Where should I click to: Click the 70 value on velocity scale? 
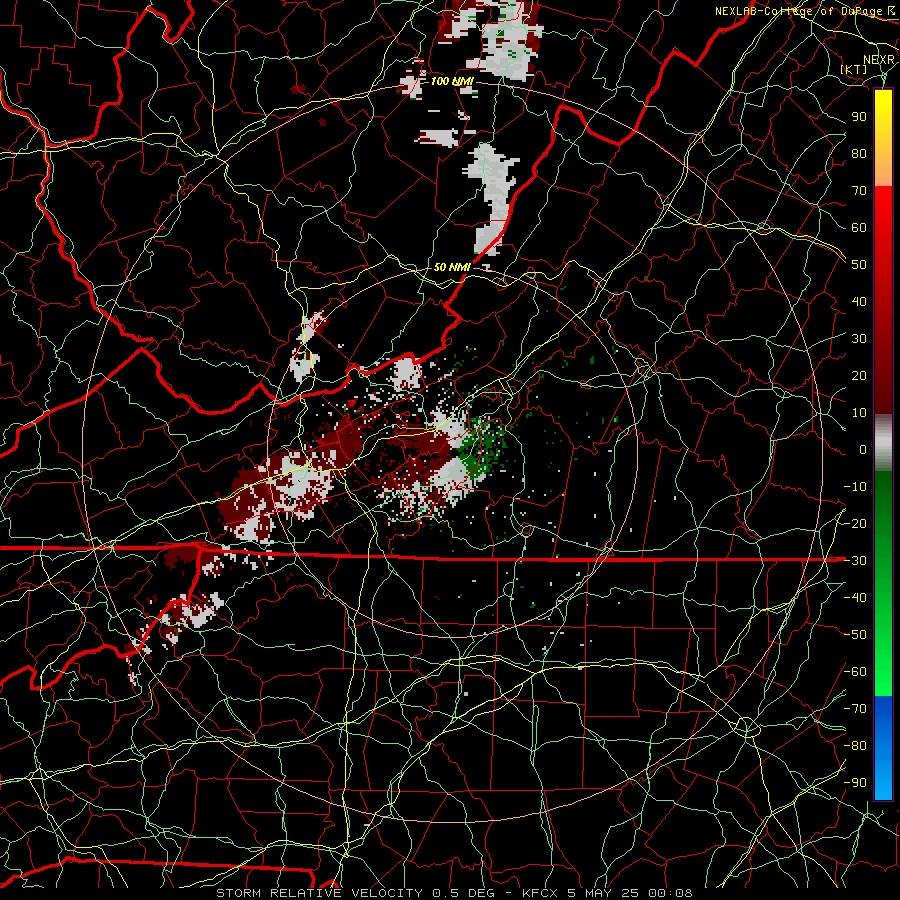click(x=859, y=191)
